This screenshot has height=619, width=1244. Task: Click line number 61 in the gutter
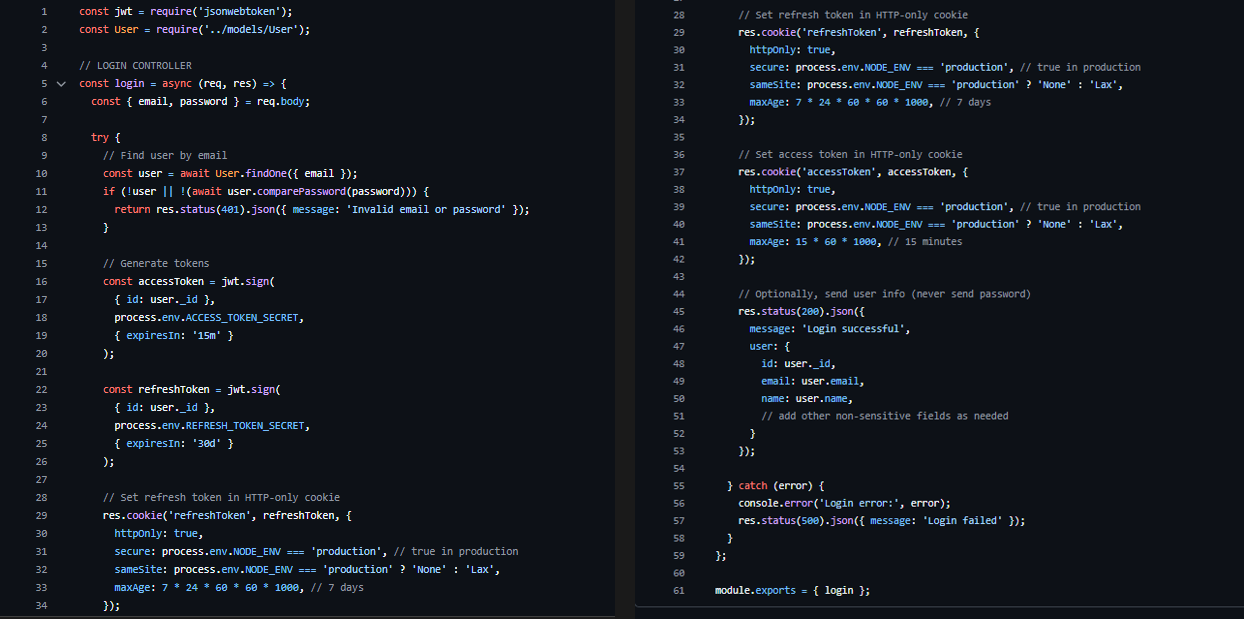[680, 590]
